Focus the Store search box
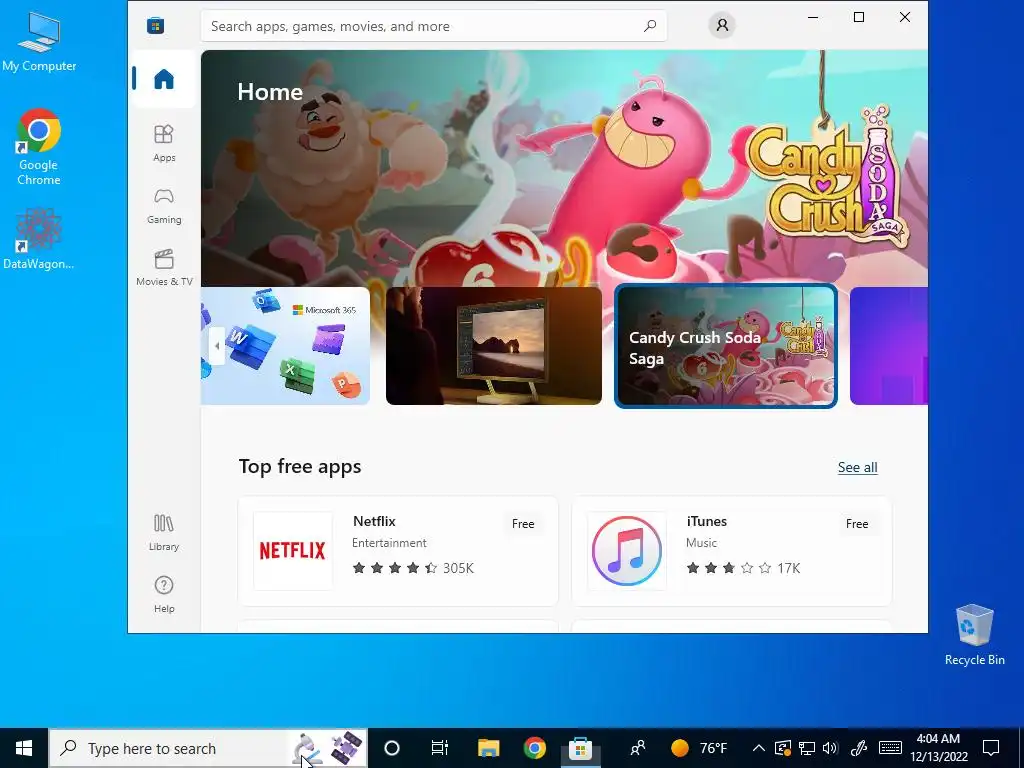The height and width of the screenshot is (768, 1024). coord(434,26)
